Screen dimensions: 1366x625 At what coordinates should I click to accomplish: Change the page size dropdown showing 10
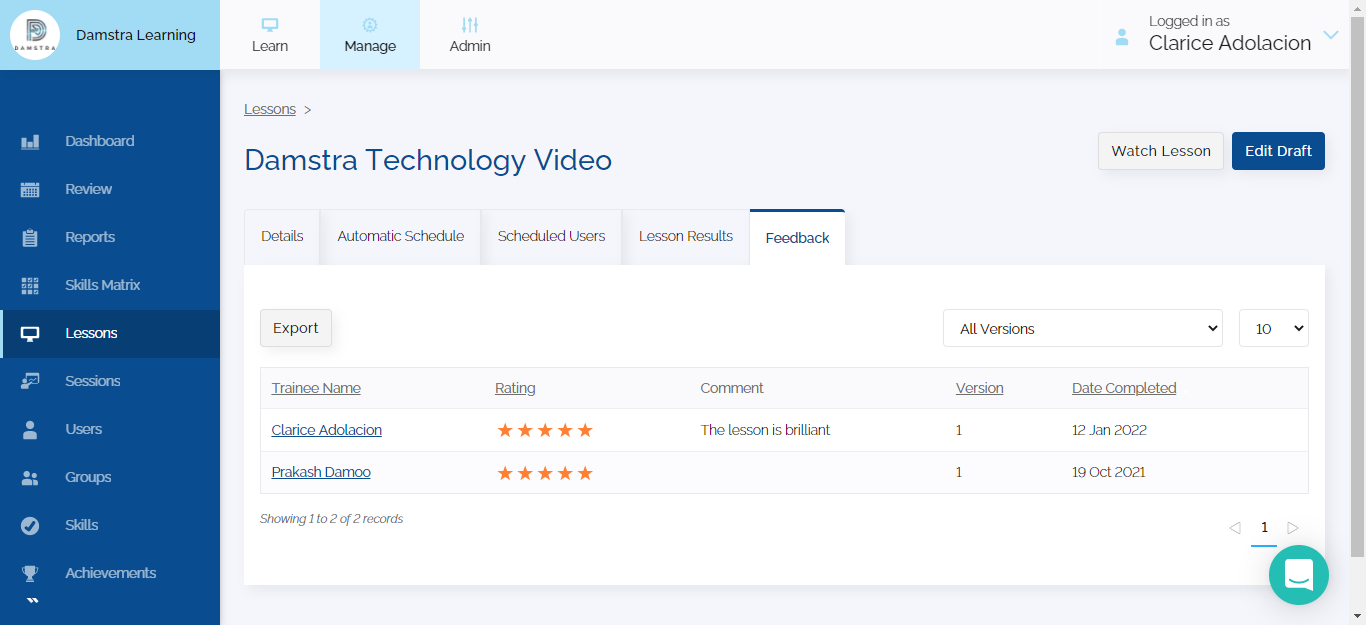click(x=1274, y=328)
